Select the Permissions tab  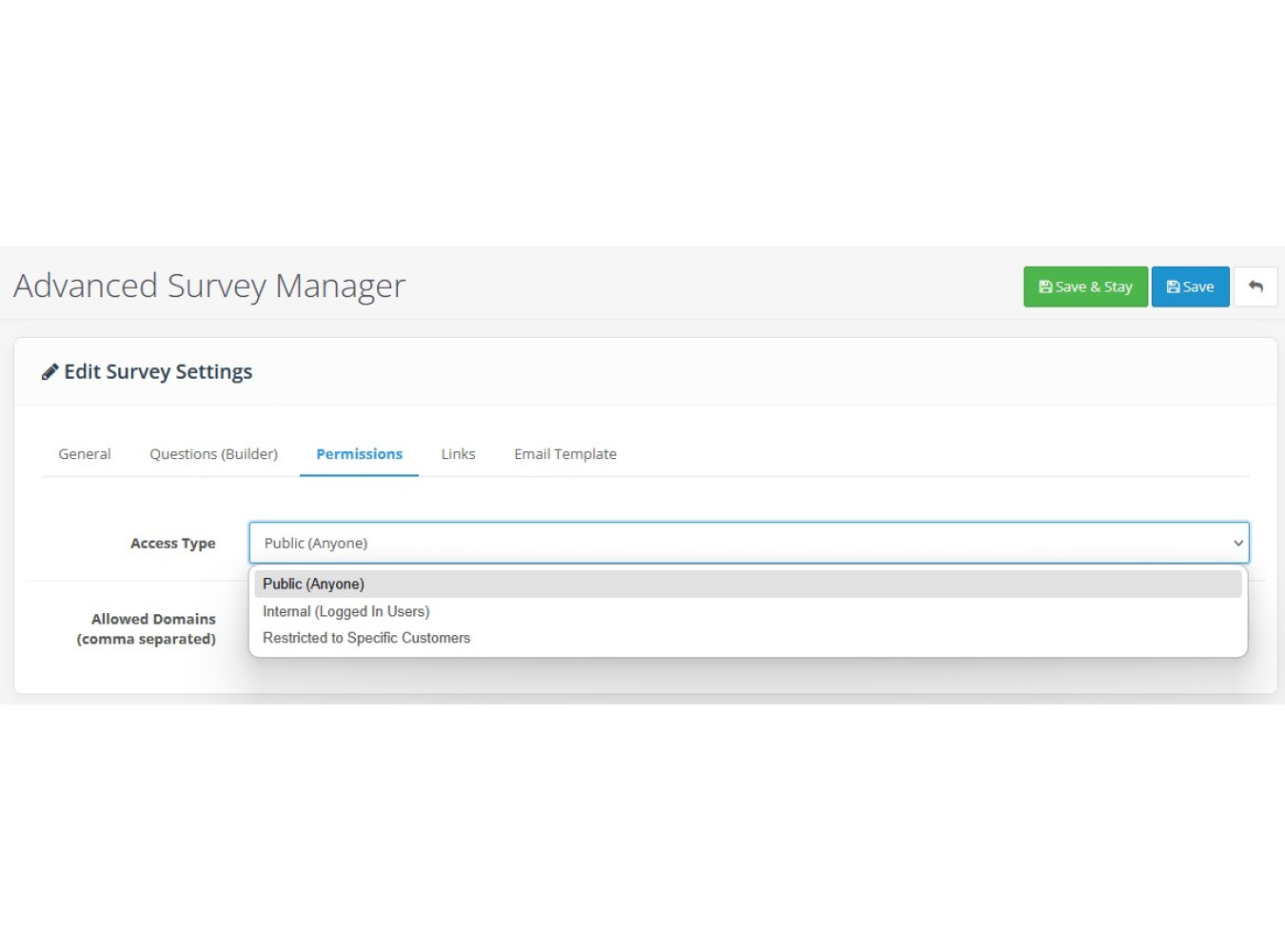[x=359, y=454]
